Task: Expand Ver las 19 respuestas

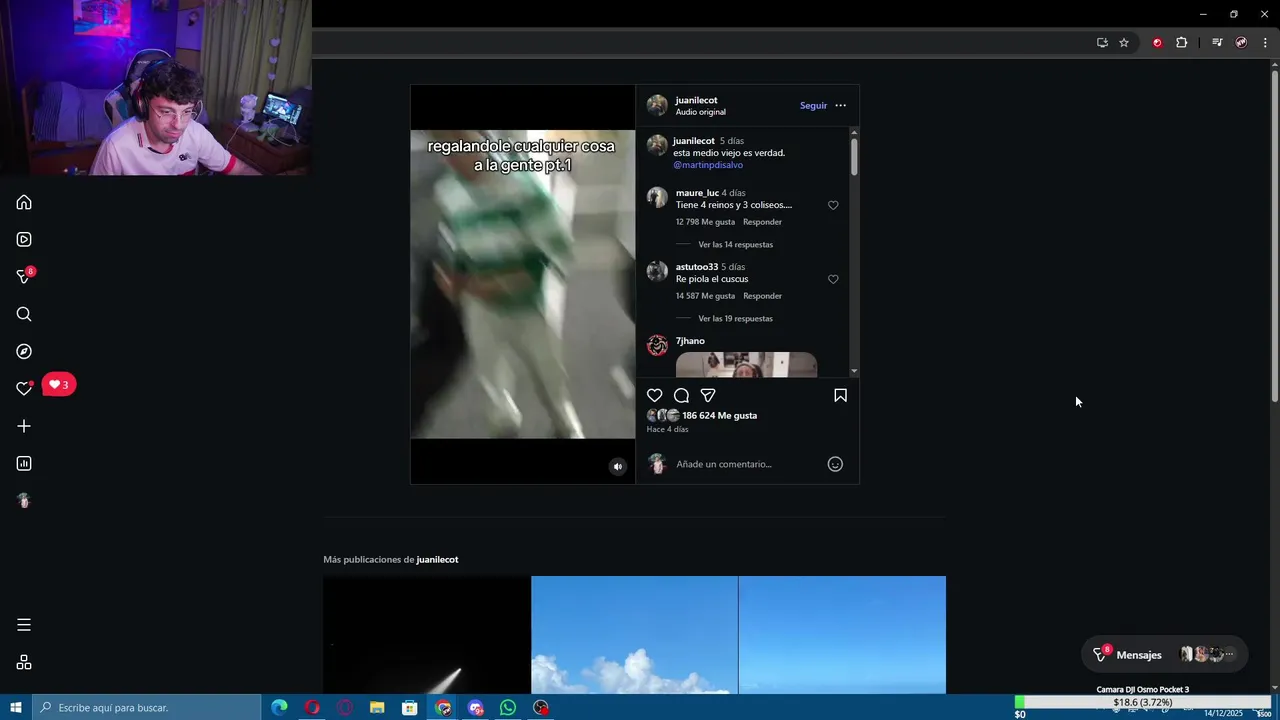Action: [735, 318]
